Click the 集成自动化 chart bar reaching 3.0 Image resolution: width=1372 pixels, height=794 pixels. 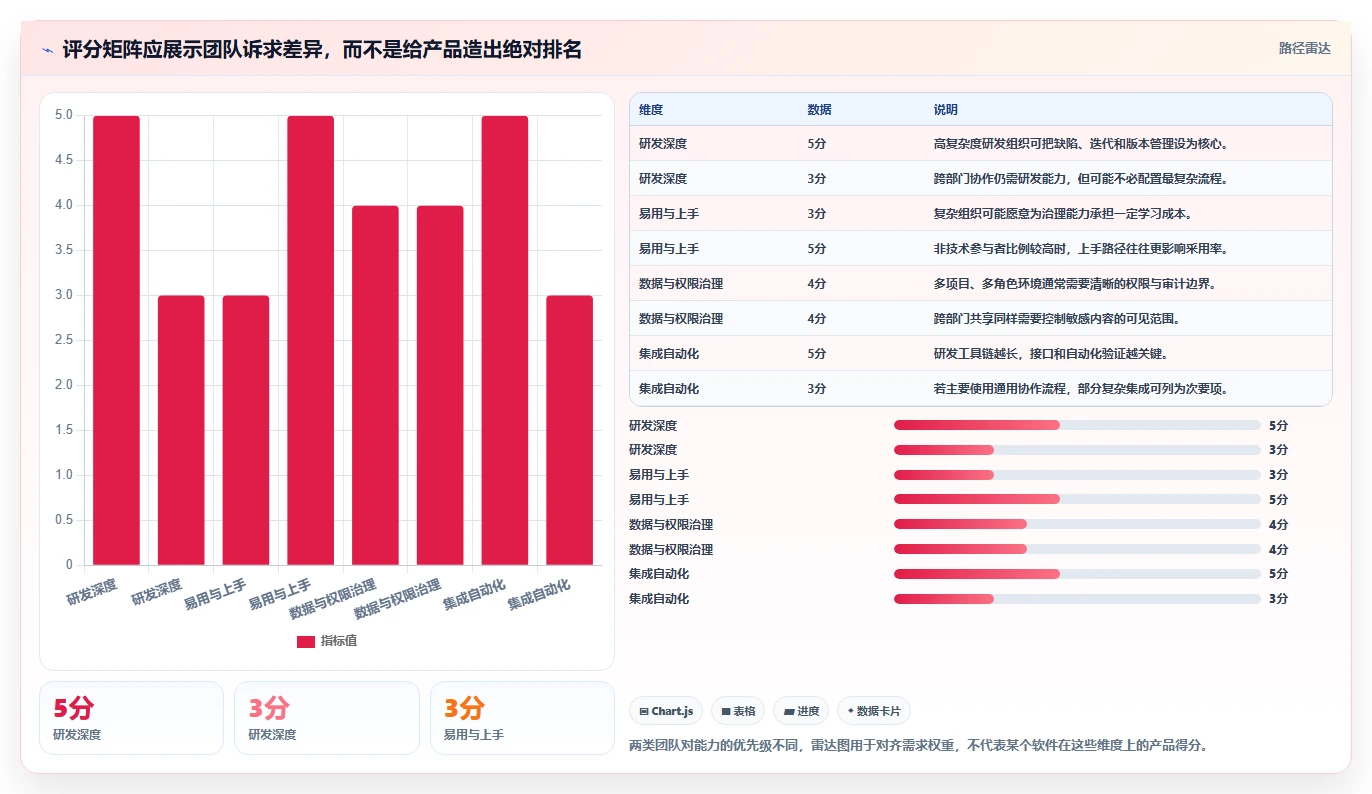pyautogui.click(x=569, y=430)
